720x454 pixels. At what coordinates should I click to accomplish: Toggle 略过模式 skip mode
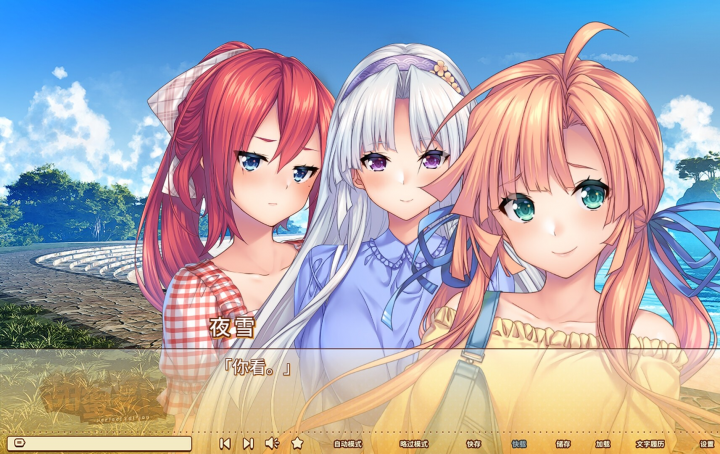coord(414,443)
